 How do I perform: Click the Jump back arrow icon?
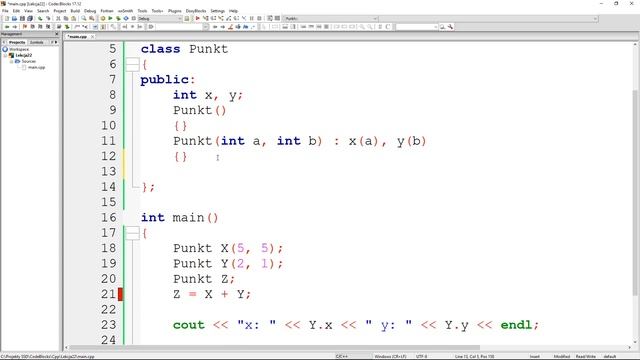click(7, 27)
